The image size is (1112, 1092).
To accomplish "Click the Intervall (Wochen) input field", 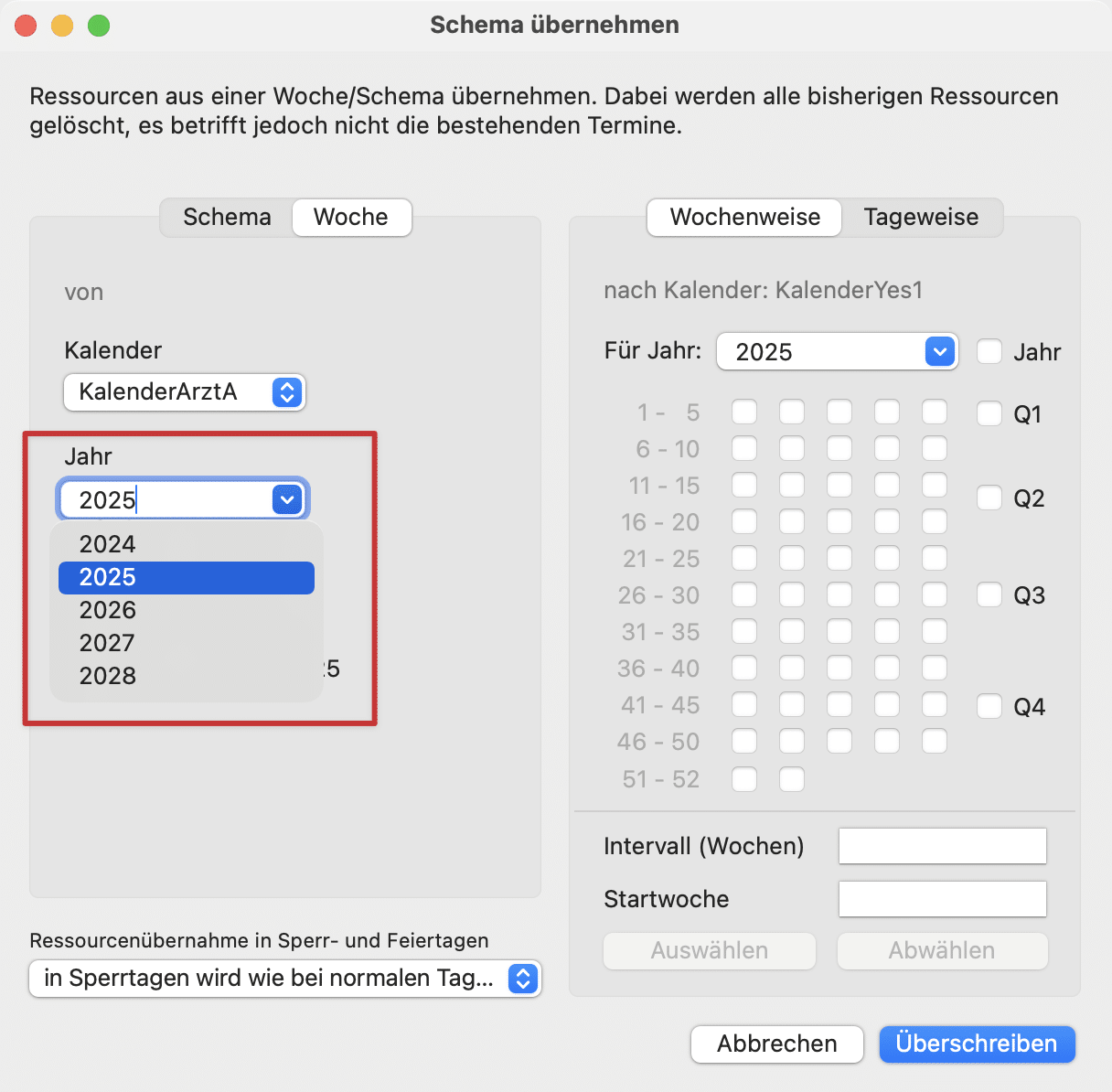I will [942, 846].
